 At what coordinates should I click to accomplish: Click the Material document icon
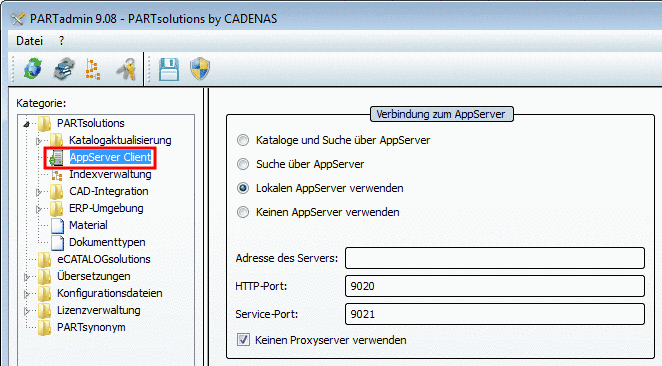[x=57, y=226]
